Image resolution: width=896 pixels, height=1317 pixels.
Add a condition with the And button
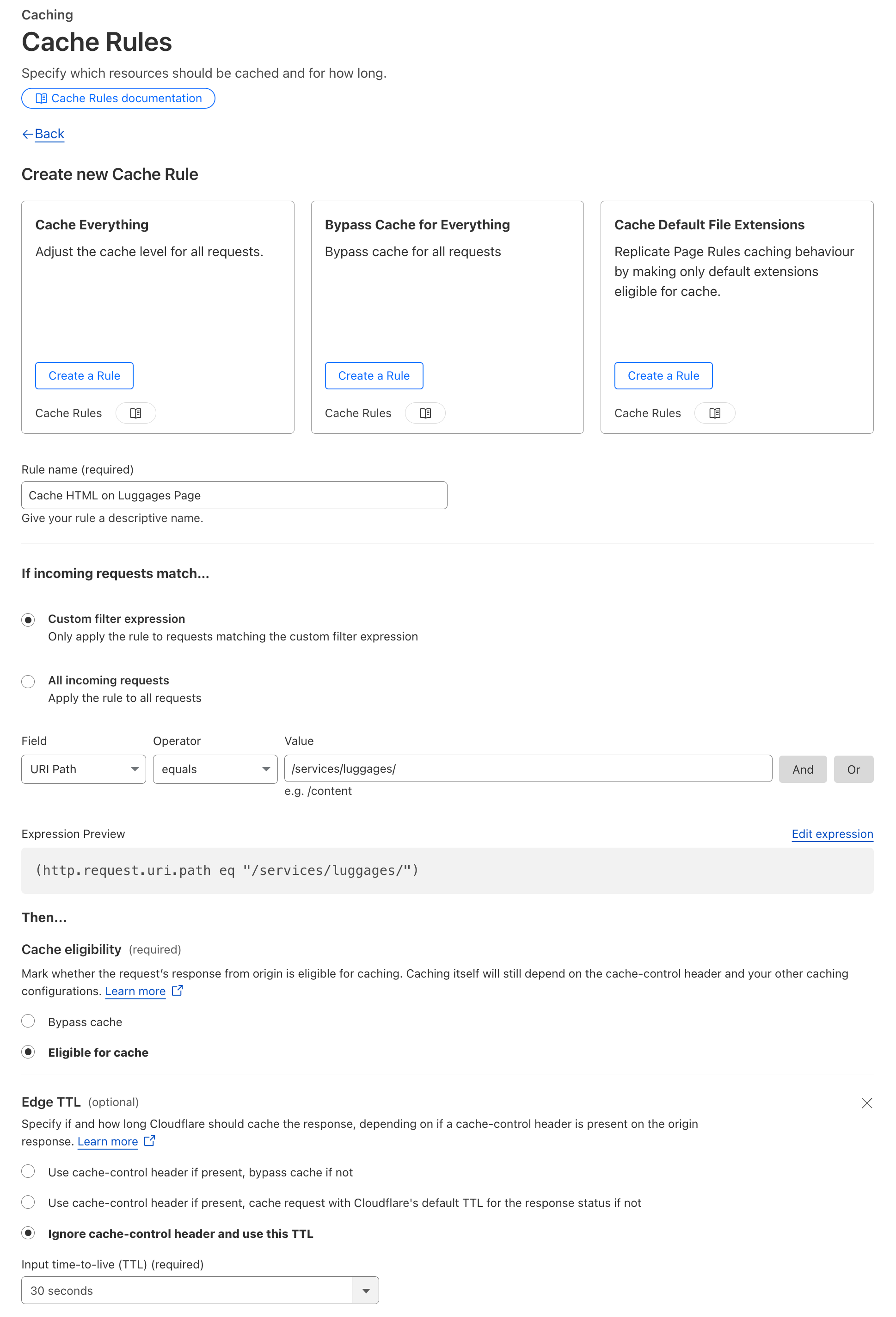803,769
